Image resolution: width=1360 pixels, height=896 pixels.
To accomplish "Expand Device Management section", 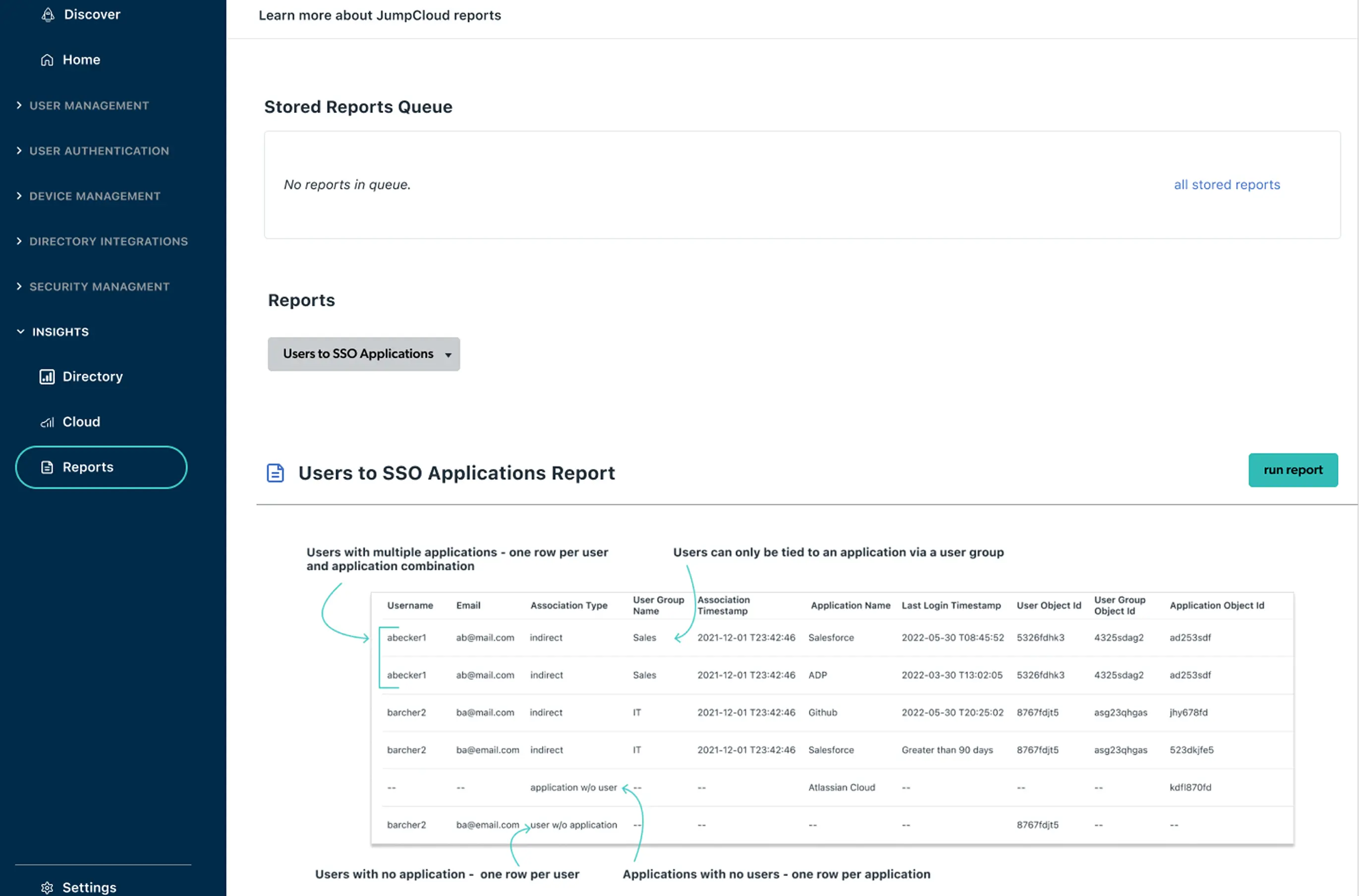I will point(94,196).
